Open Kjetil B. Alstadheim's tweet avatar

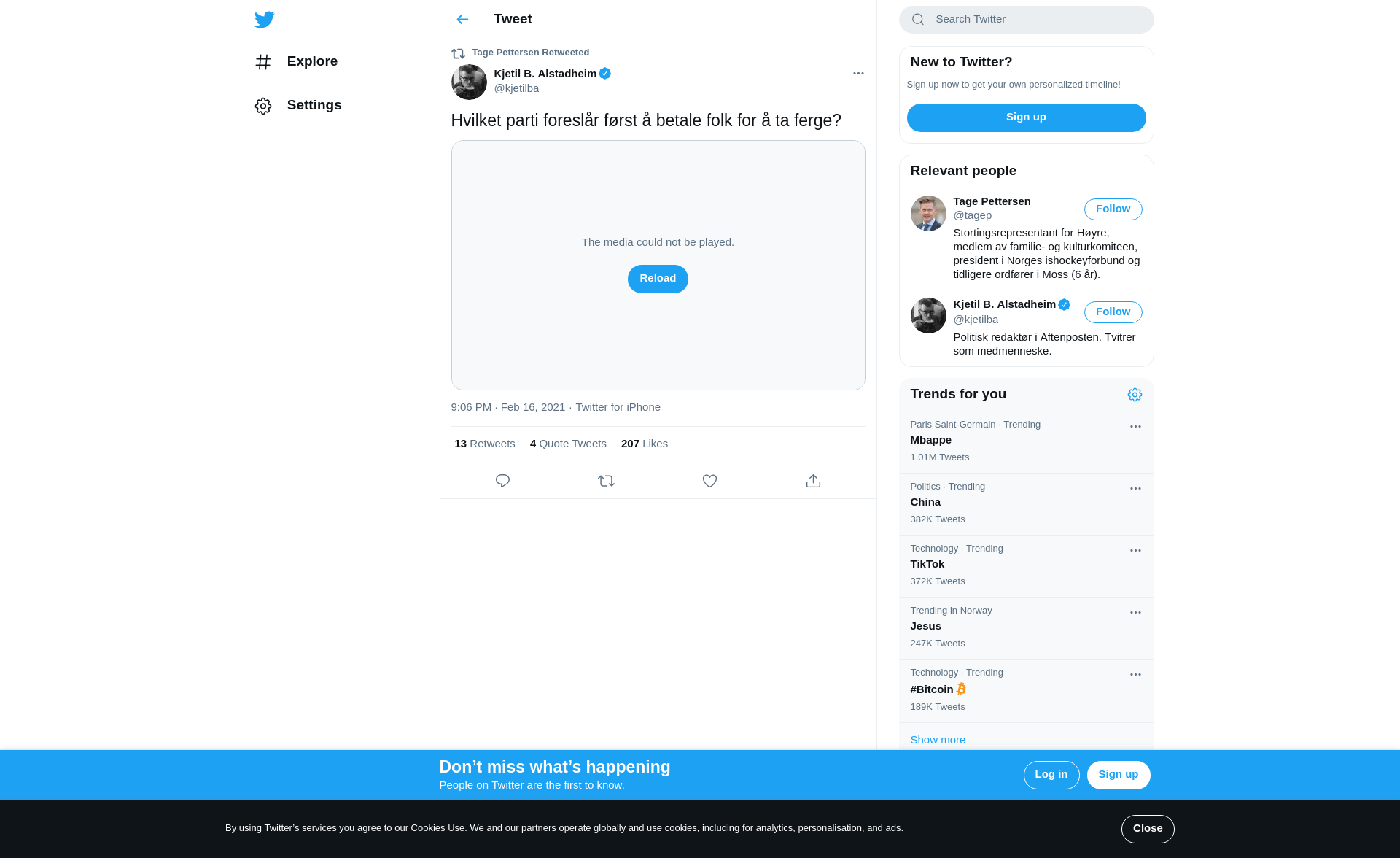[x=469, y=82]
